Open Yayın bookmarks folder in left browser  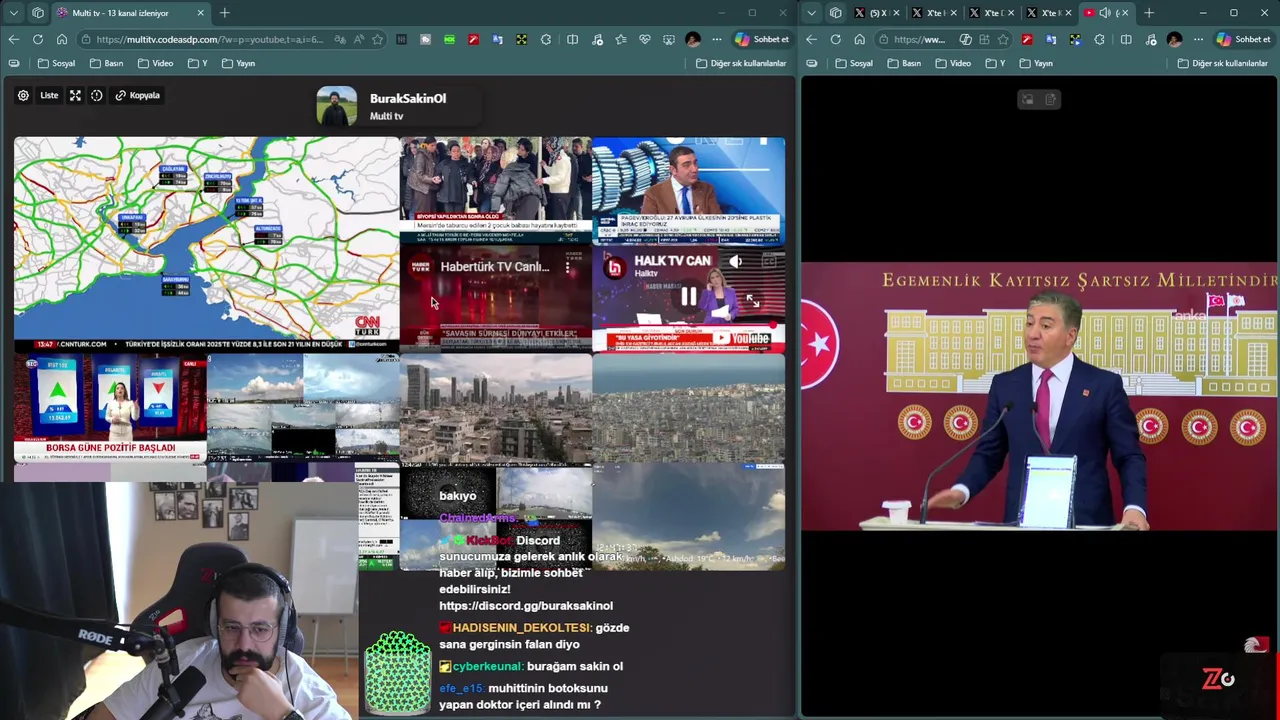(239, 63)
